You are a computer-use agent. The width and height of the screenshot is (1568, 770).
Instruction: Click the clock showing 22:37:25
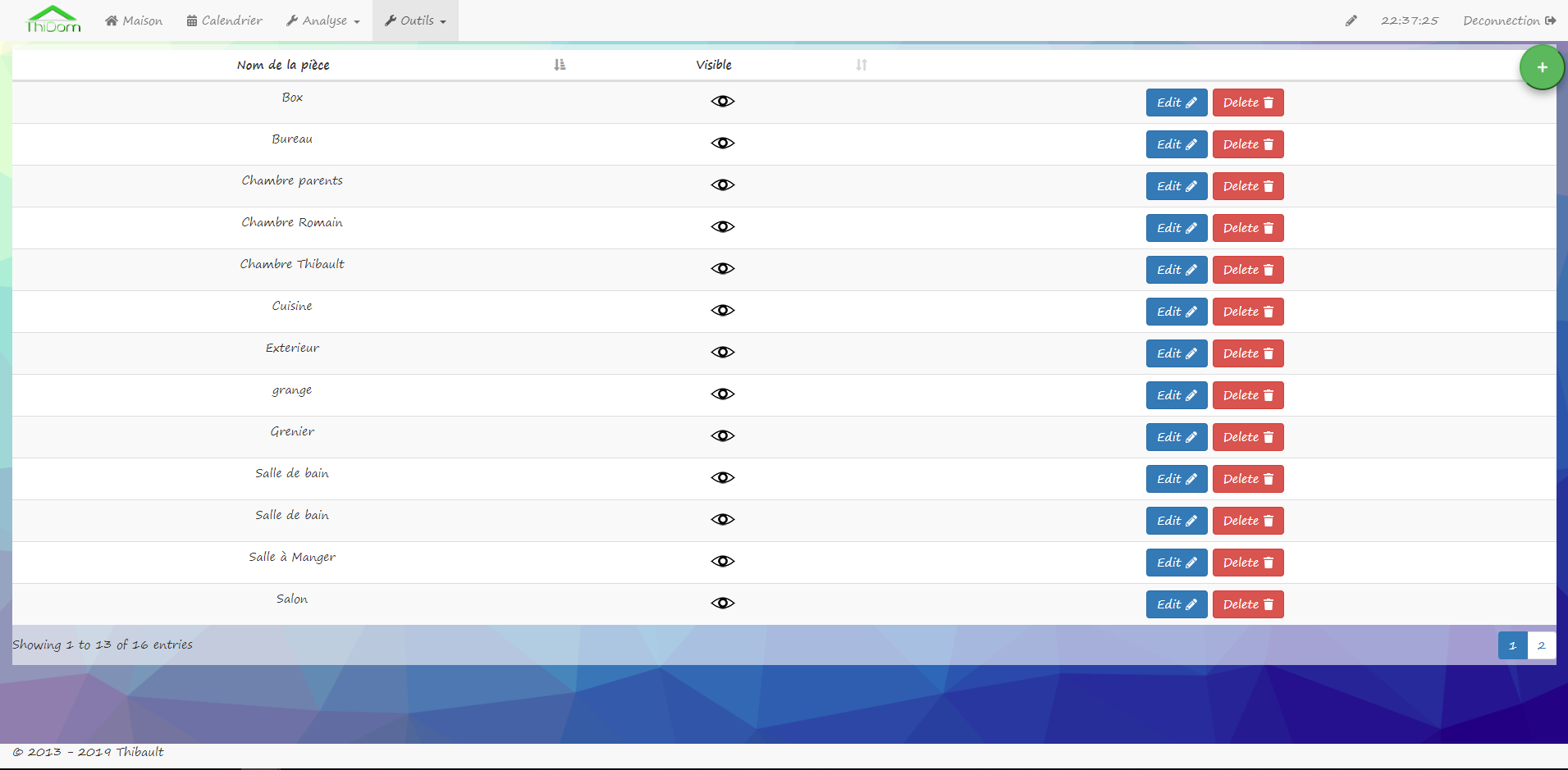[x=1409, y=21]
